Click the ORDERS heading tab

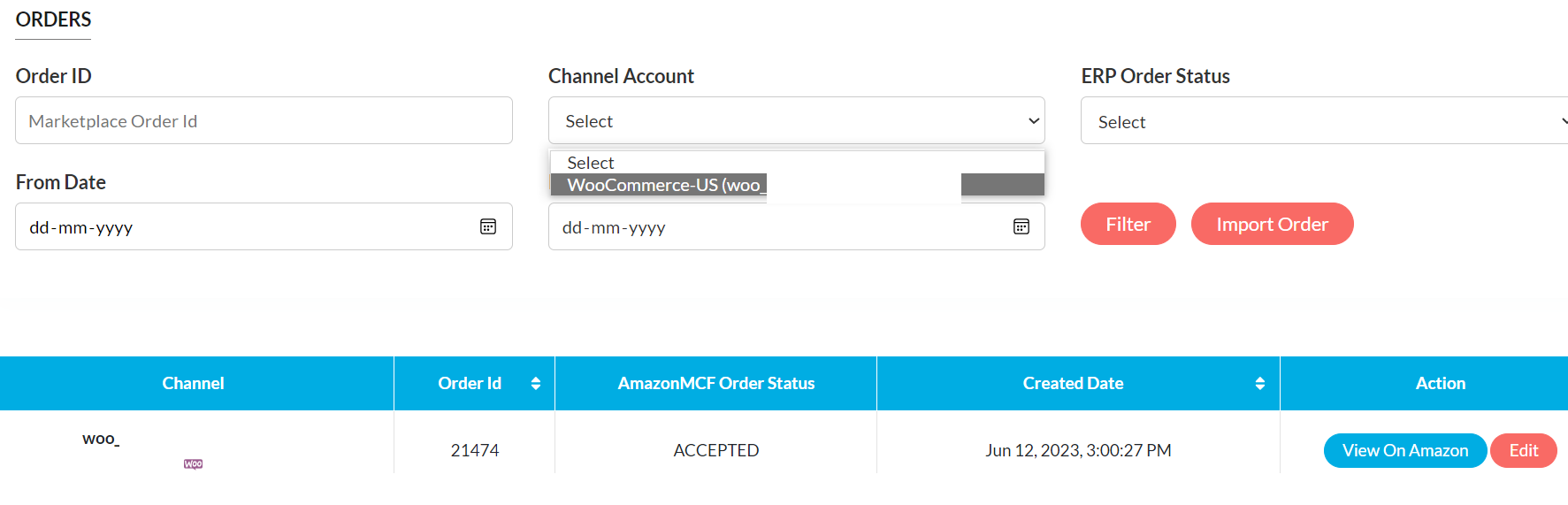[x=53, y=19]
